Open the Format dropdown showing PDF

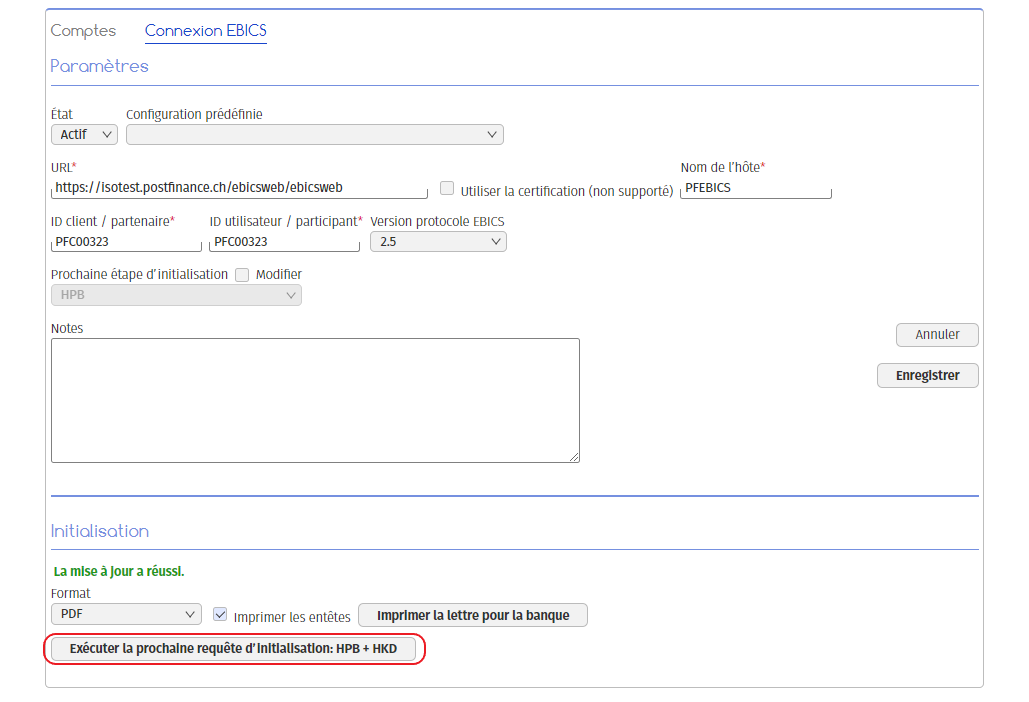126,614
